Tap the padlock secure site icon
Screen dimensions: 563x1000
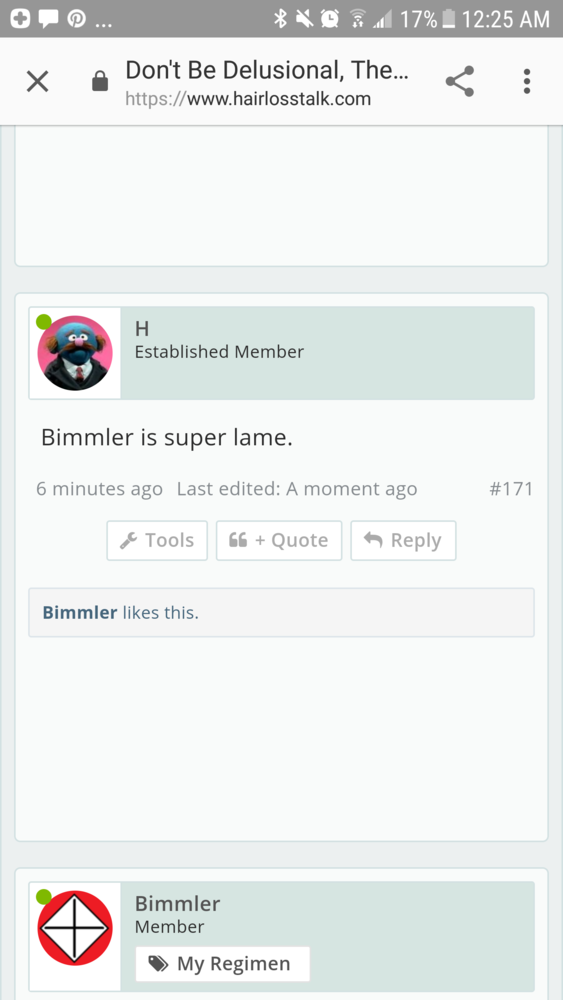tap(100, 81)
